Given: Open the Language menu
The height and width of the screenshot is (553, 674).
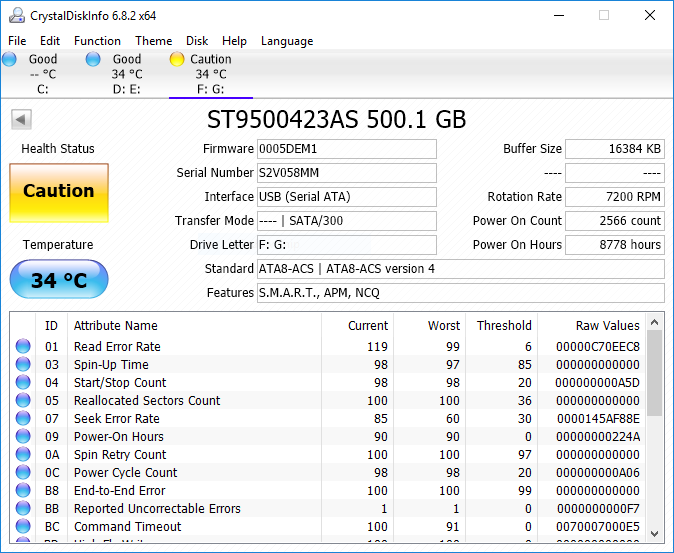Looking at the screenshot, I should point(287,41).
